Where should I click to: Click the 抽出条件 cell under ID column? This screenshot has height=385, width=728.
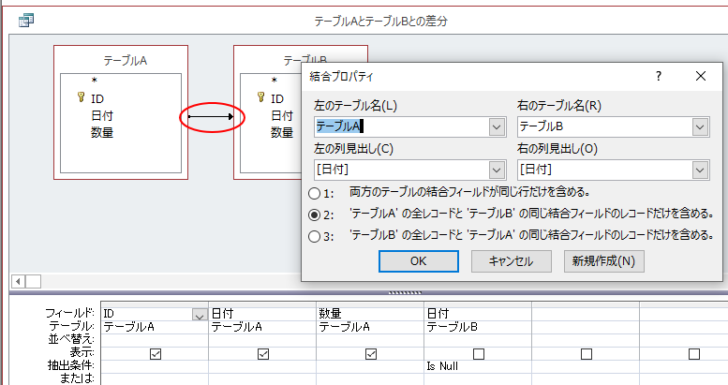155,366
